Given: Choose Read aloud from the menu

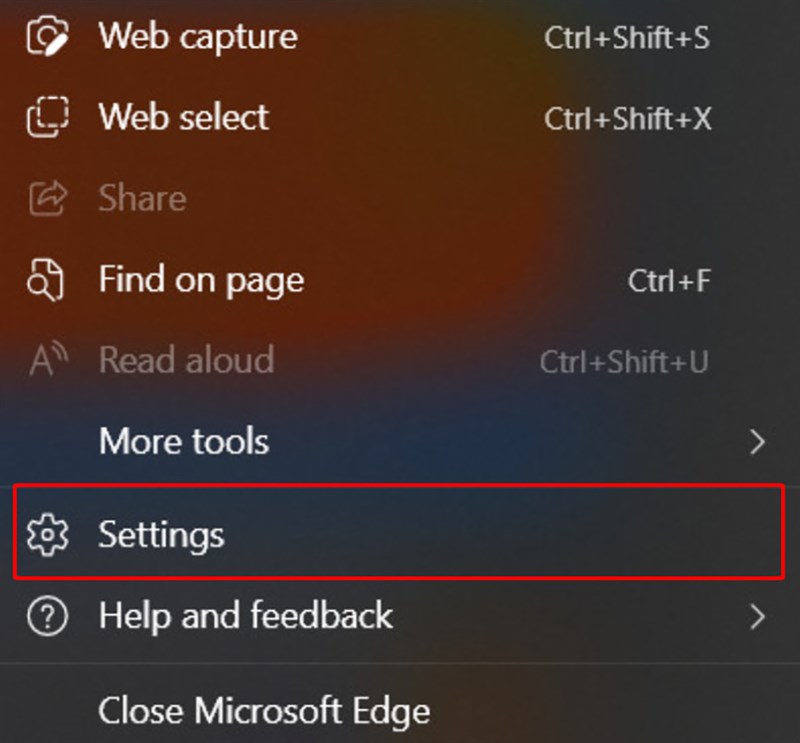Looking at the screenshot, I should [x=186, y=360].
